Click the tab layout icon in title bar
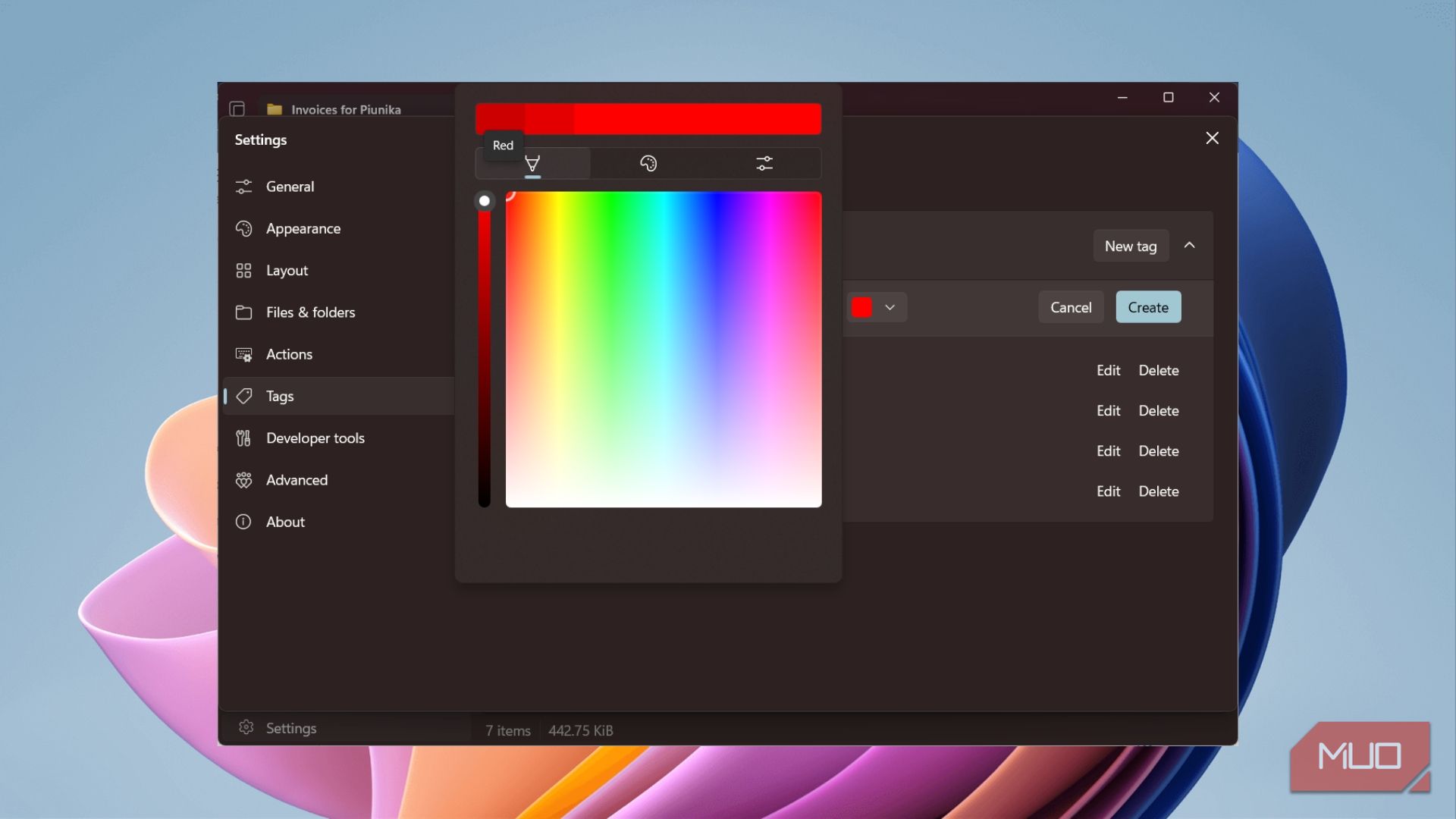1456x819 pixels. tap(237, 109)
